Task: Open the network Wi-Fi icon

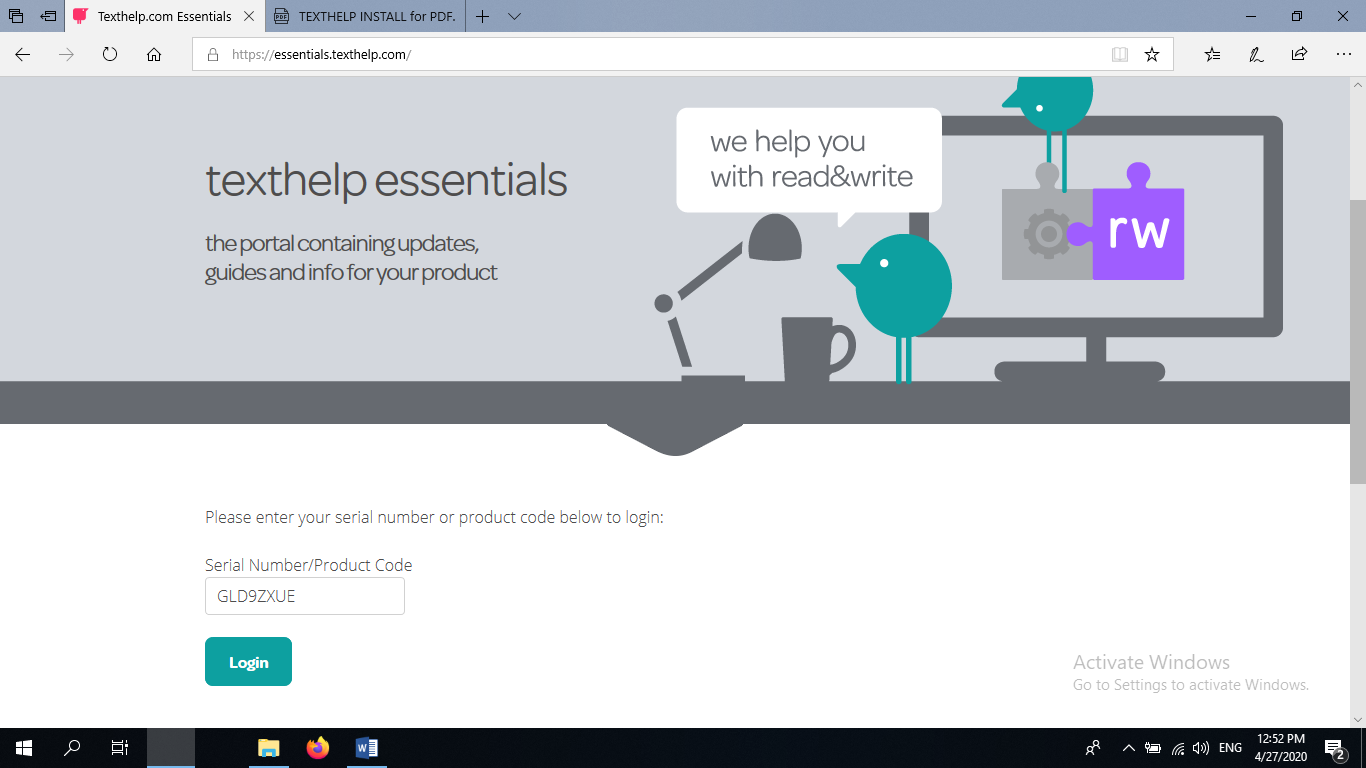Action: (x=1178, y=748)
